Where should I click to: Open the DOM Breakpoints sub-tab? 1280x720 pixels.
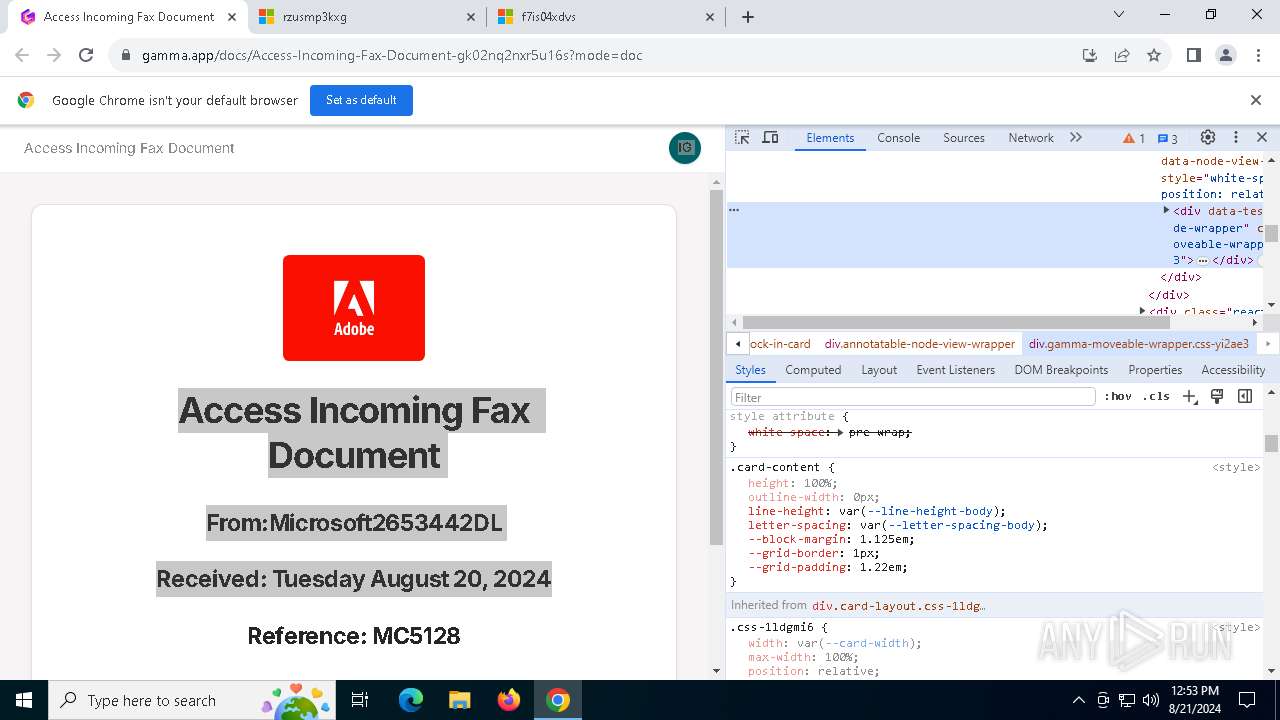(x=1061, y=370)
